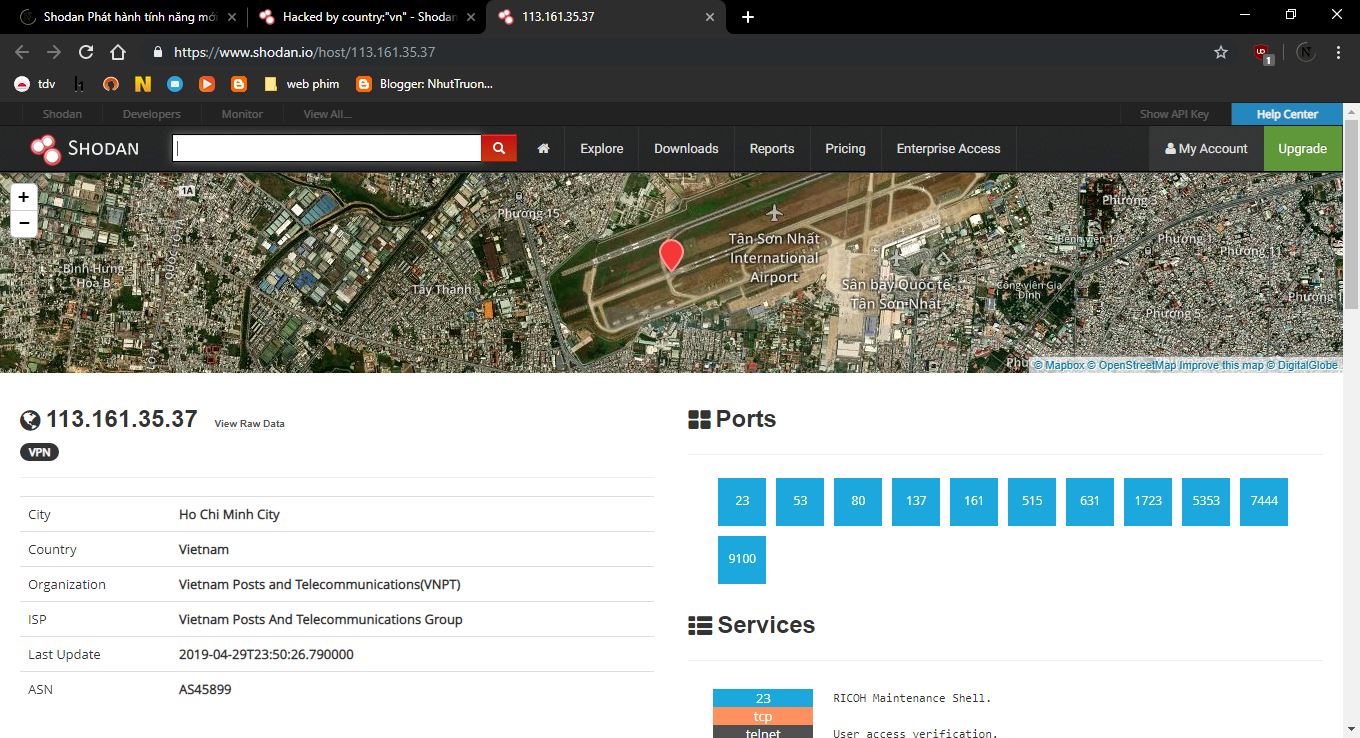1360x738 pixels.
Task: Switch to the 'Hacked by country:"vn"' tab
Action: [366, 17]
